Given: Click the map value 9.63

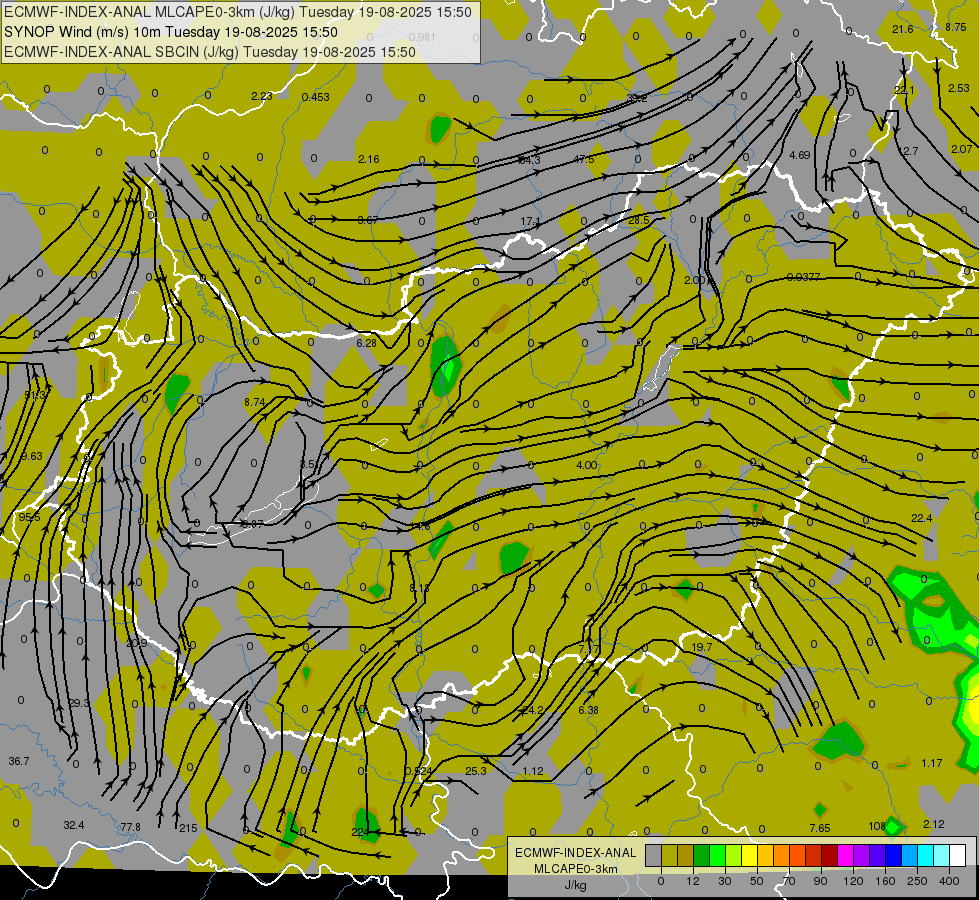Looking at the screenshot, I should tap(32, 457).
